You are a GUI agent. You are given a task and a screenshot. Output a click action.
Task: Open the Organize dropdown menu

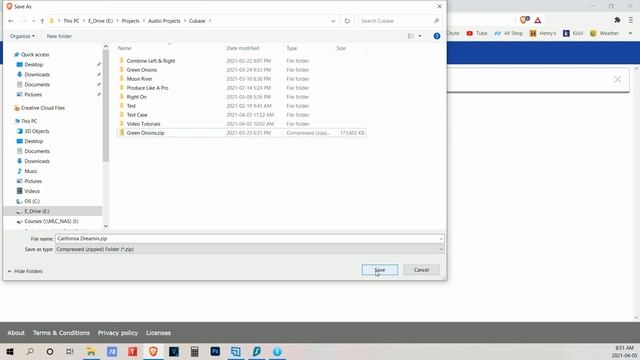pyautogui.click(x=22, y=36)
